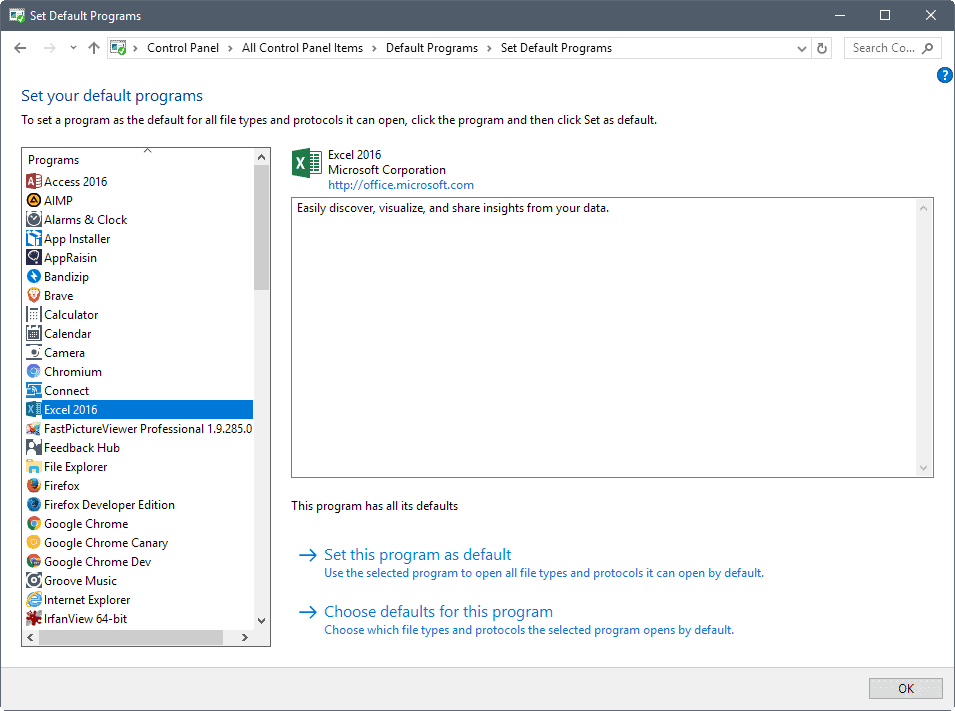The image size is (955, 711).
Task: Refresh the address bar location
Action: pyautogui.click(x=822, y=48)
